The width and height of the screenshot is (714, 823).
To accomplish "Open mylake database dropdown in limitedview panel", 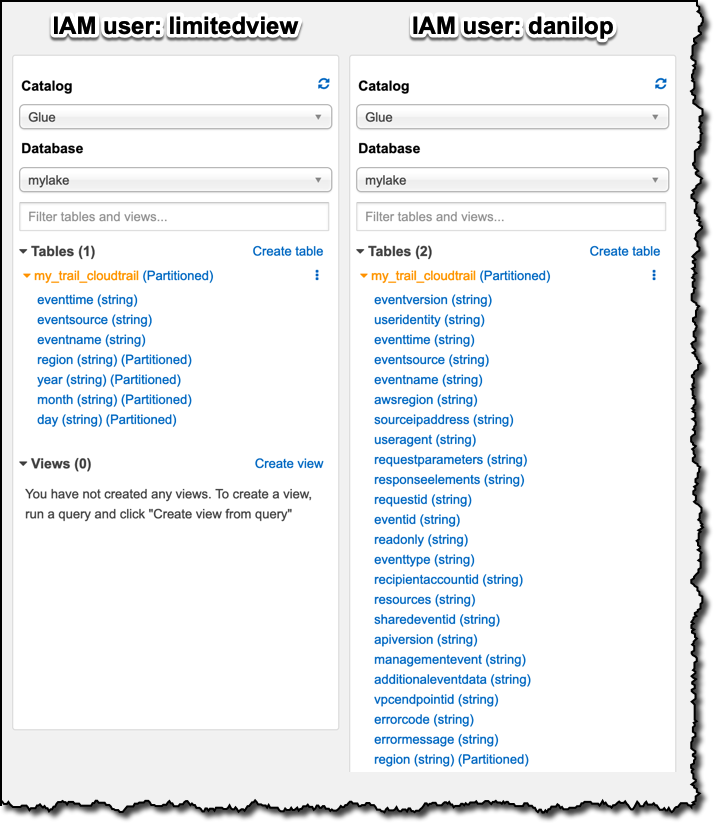I will [175, 180].
